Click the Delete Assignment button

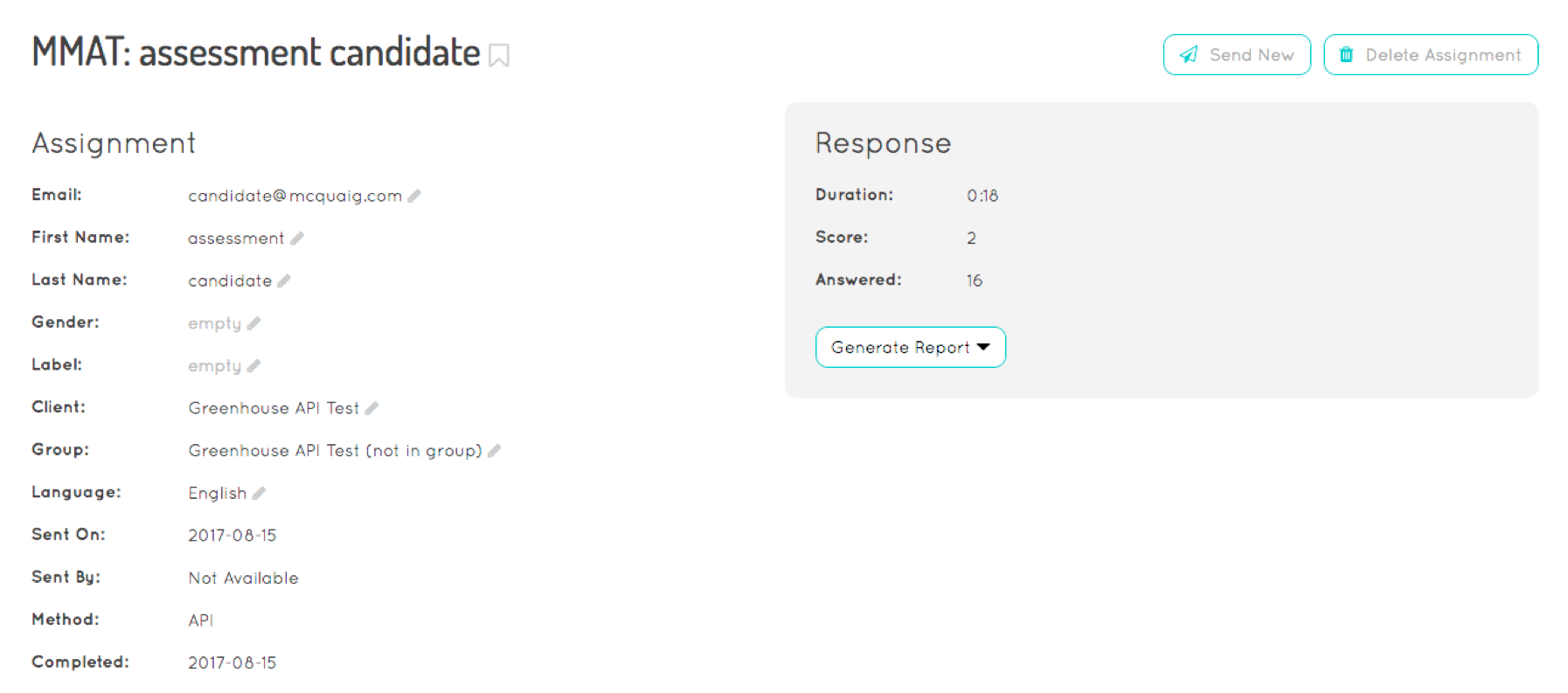[x=1431, y=55]
